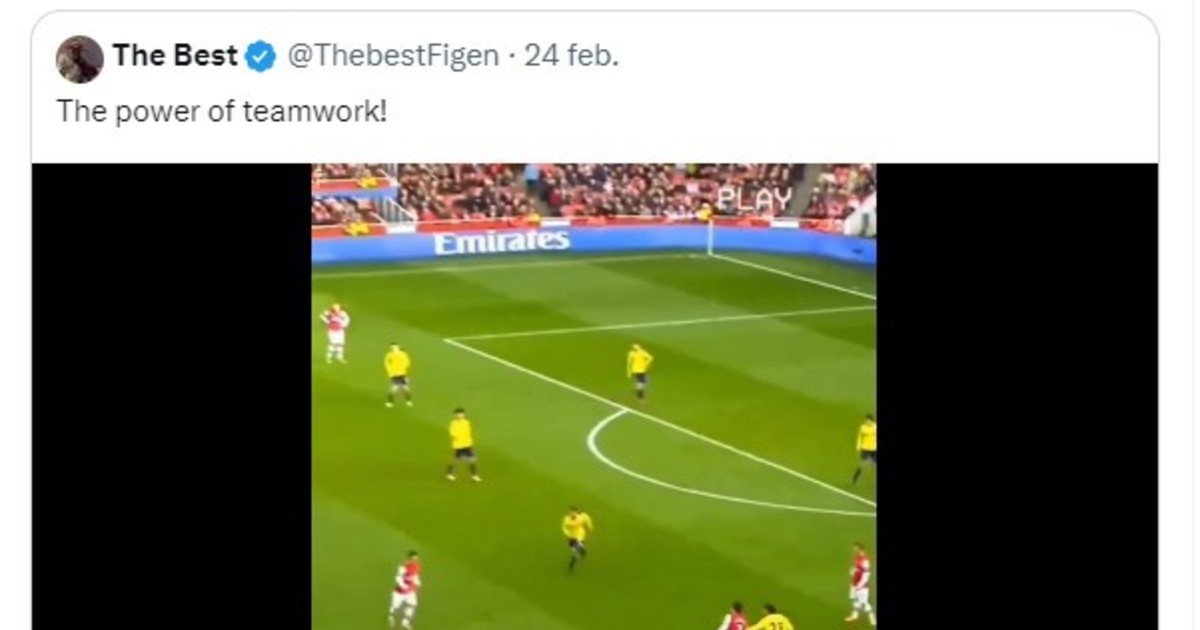Click the yellow player inside penalty box
The height and width of the screenshot is (630, 1200).
tap(639, 370)
